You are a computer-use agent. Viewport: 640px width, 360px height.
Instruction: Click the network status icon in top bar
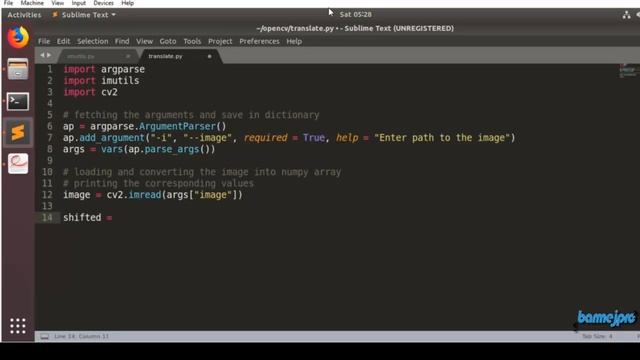pyautogui.click(x=626, y=15)
